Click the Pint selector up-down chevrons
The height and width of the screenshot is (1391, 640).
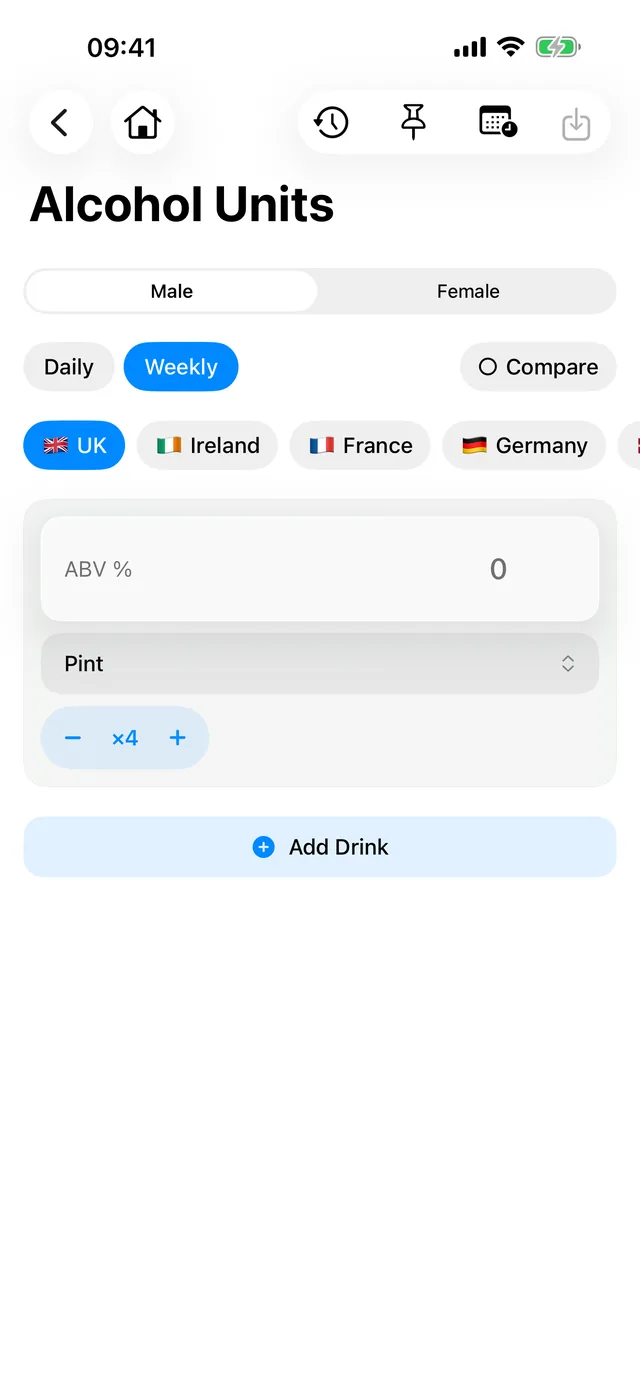coord(568,663)
